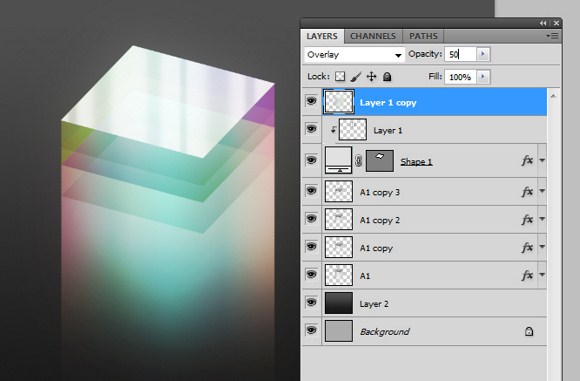Select the Background layer thumbnail
Image resolution: width=580 pixels, height=381 pixels.
pos(338,331)
